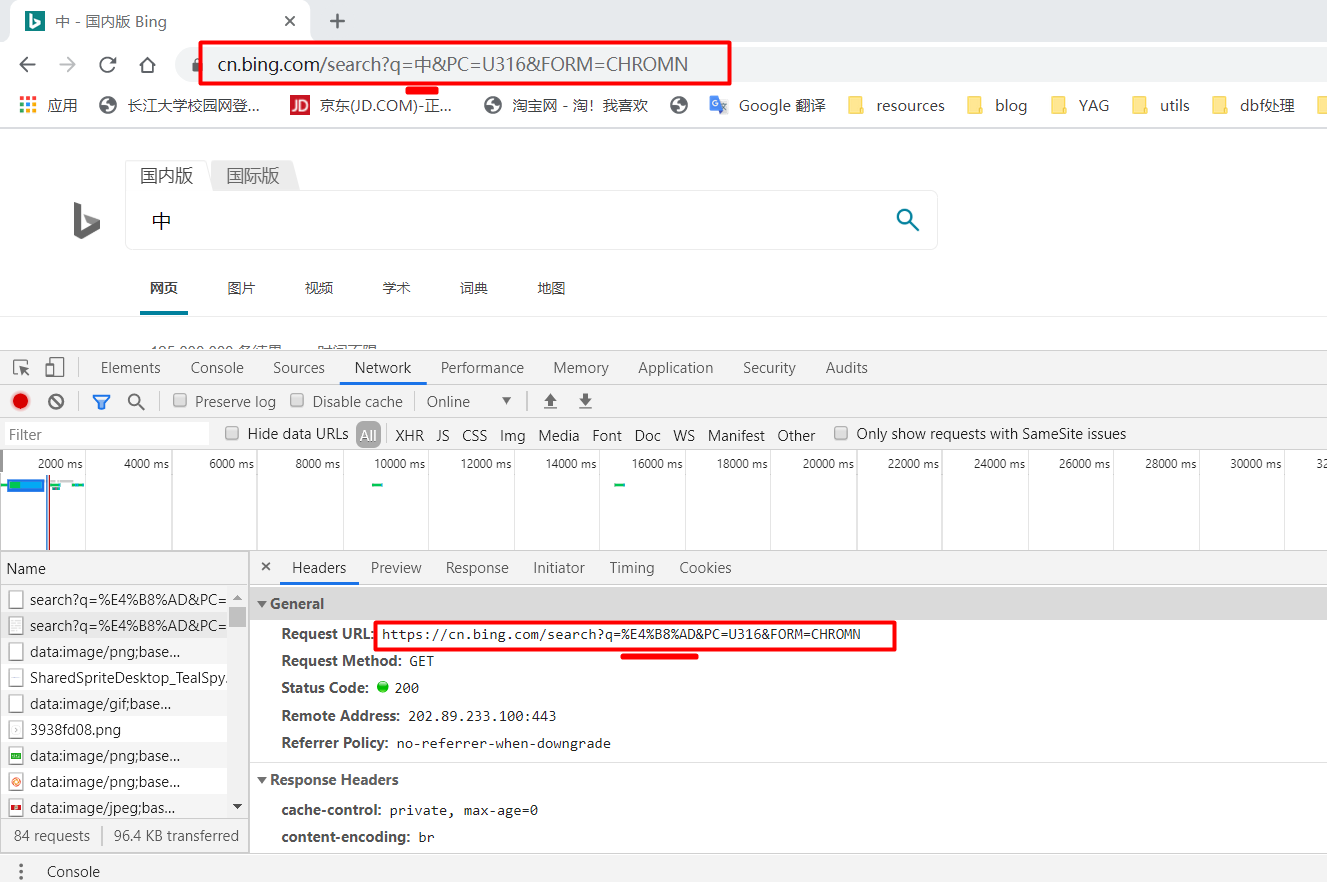This screenshot has width=1327, height=882.
Task: Close the request details pane
Action: (x=266, y=567)
